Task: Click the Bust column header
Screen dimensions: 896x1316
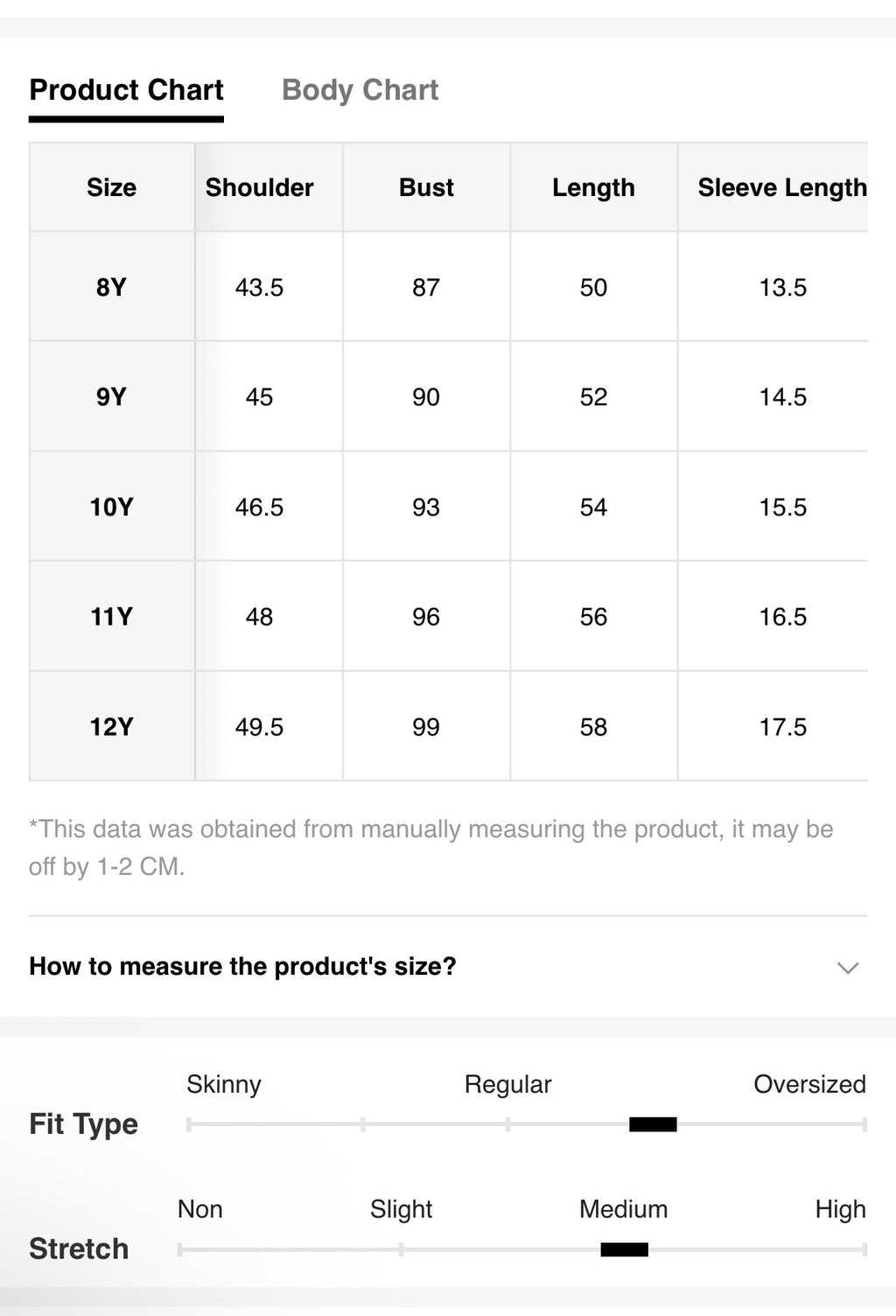Action: (x=426, y=187)
